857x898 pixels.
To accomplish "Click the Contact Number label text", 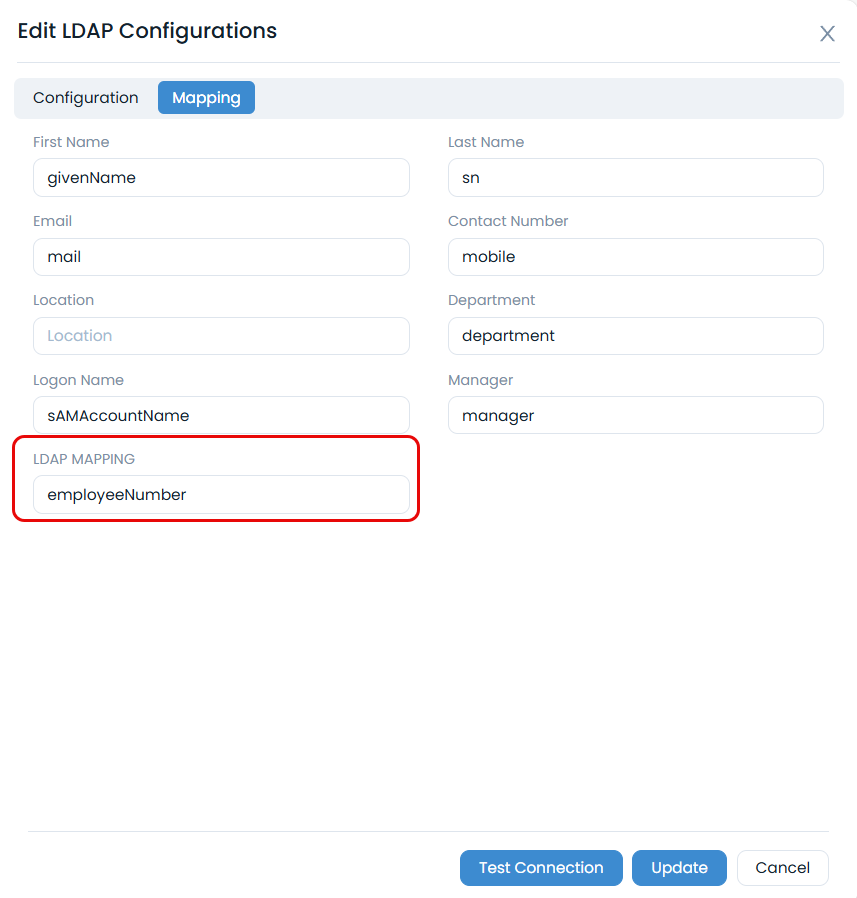I will 508,221.
